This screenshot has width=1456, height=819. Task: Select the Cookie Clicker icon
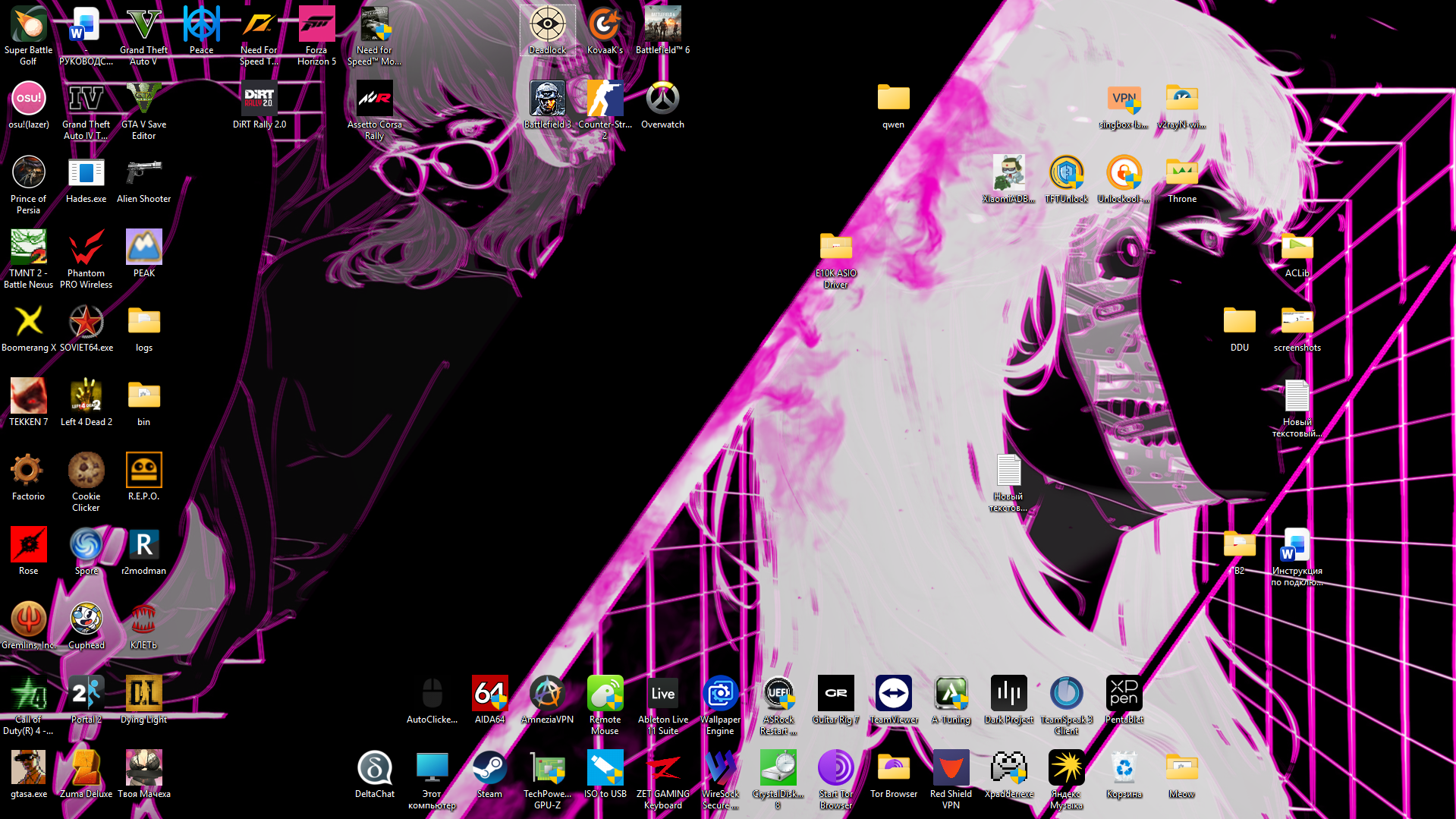point(86,481)
